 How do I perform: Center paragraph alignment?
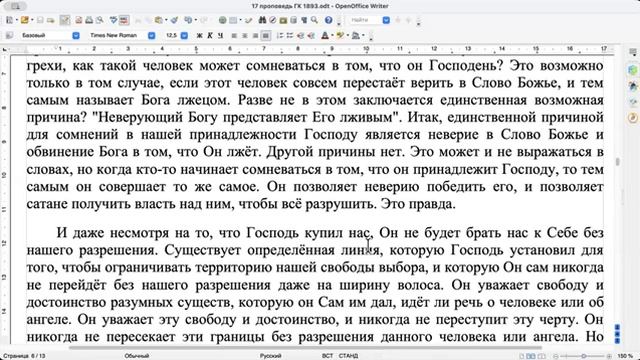pyautogui.click(x=245, y=36)
